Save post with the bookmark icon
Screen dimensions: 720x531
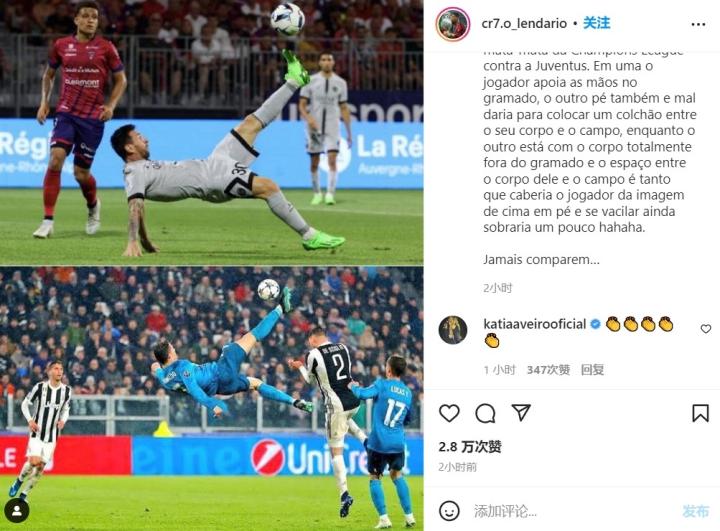click(700, 413)
